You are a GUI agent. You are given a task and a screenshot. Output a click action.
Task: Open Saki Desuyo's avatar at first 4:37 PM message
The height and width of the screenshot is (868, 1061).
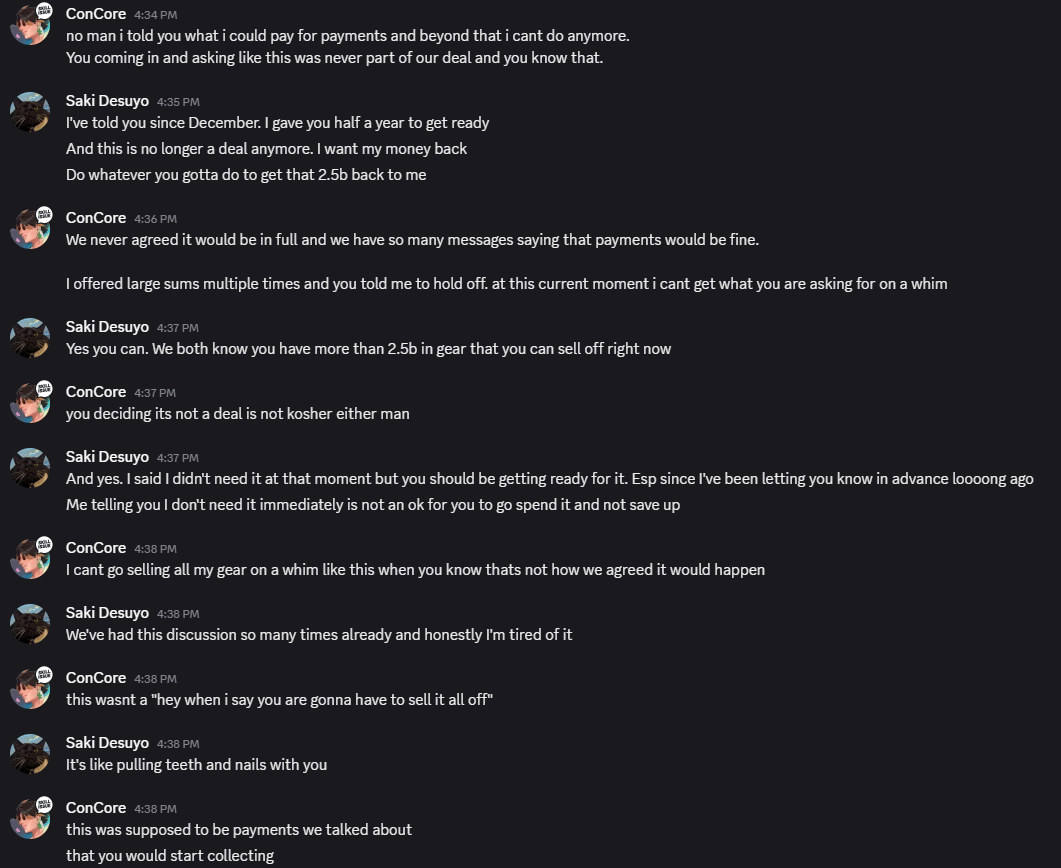(30, 338)
